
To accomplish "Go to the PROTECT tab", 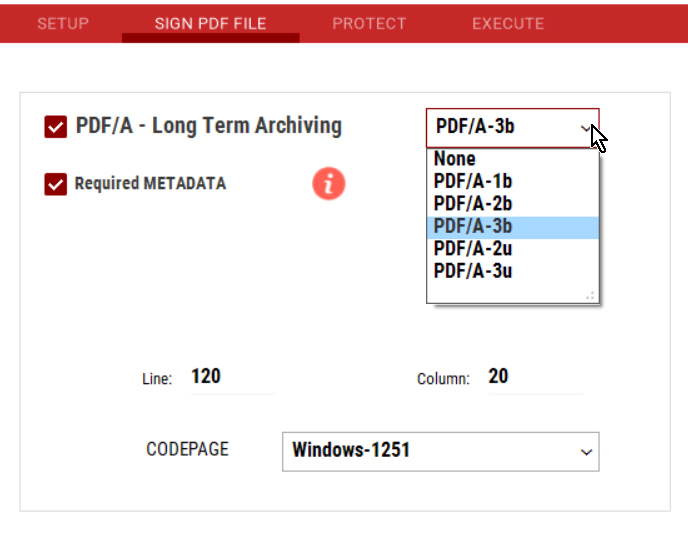I will pyautogui.click(x=369, y=23).
